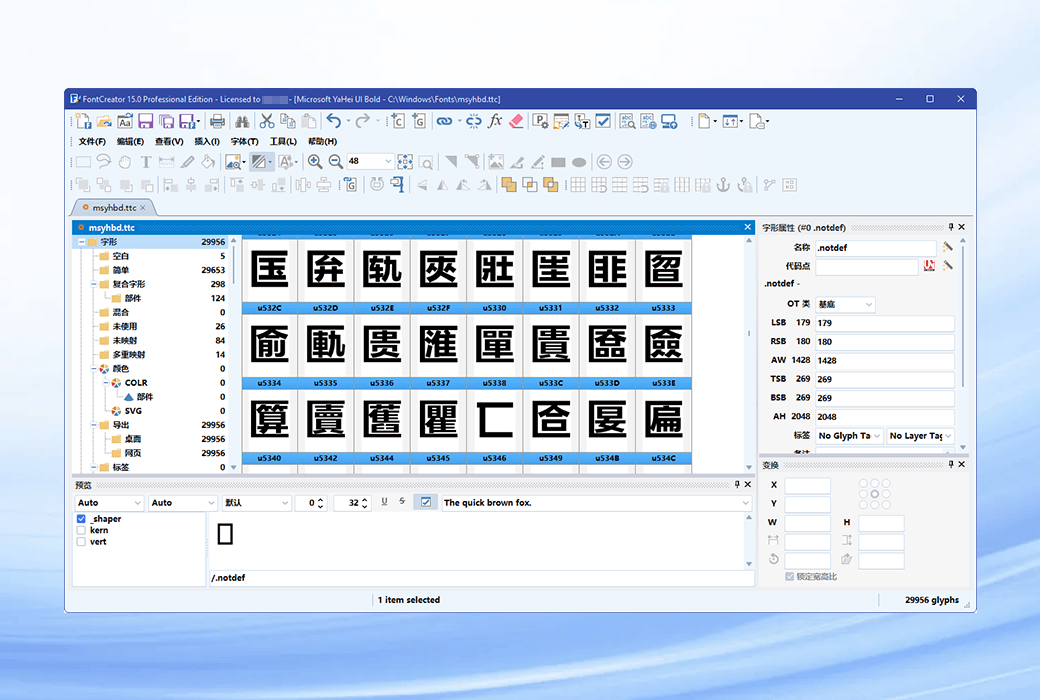1040x700 pixels.
Task: Click the red Unicode icon beside 代码点
Action: [929, 265]
